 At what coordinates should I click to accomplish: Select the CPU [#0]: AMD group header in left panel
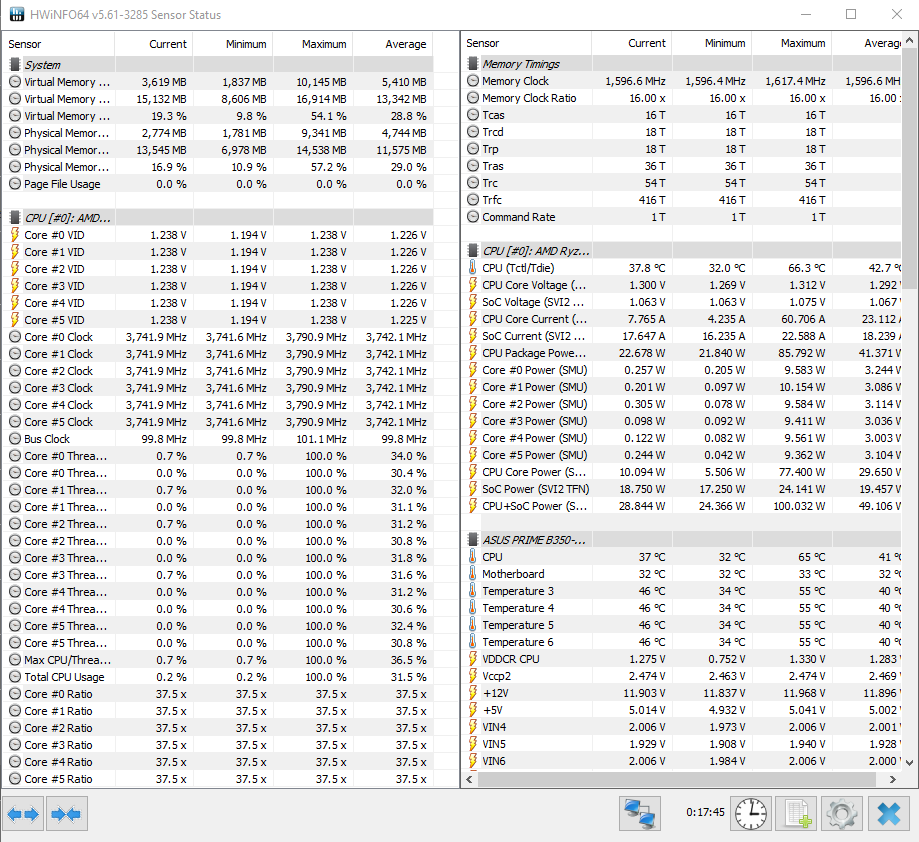218,218
